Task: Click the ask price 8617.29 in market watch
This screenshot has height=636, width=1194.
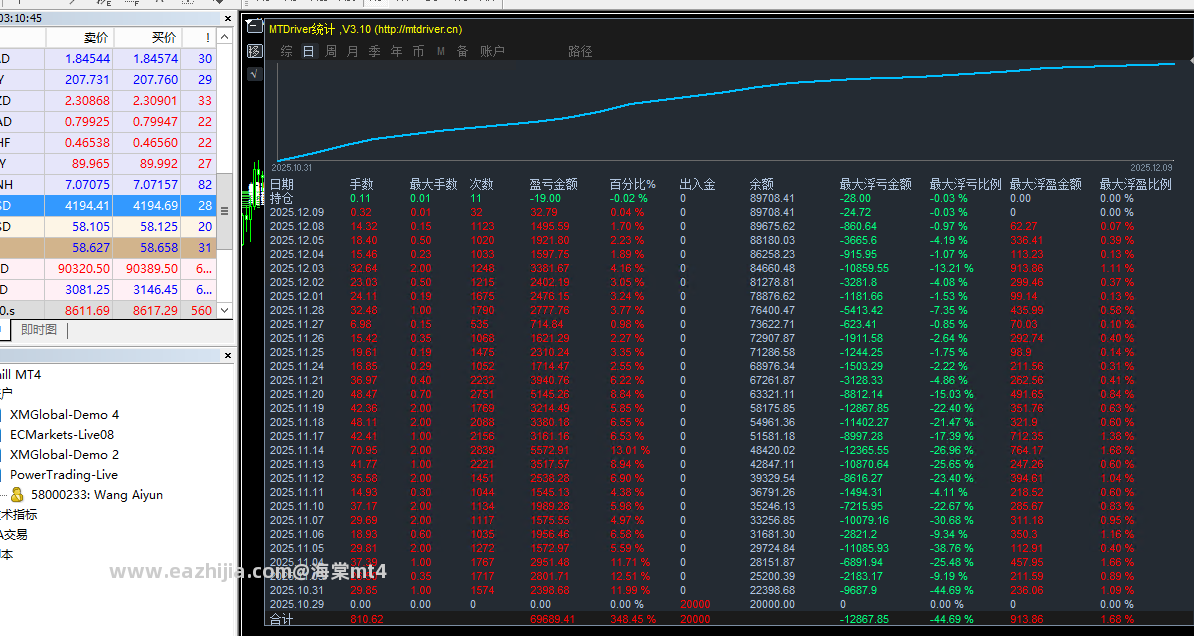Action: (x=155, y=310)
